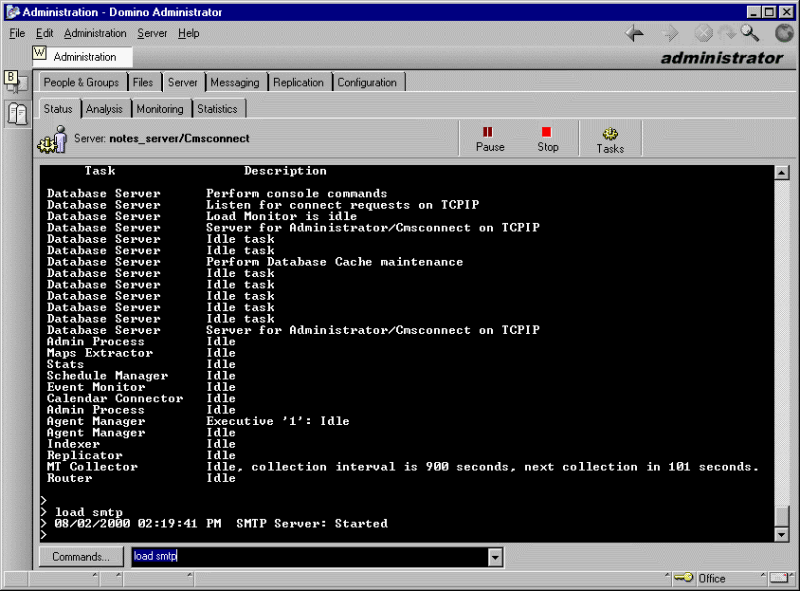Switch to the Analysis sub-tab
The image size is (800, 591).
(104, 109)
